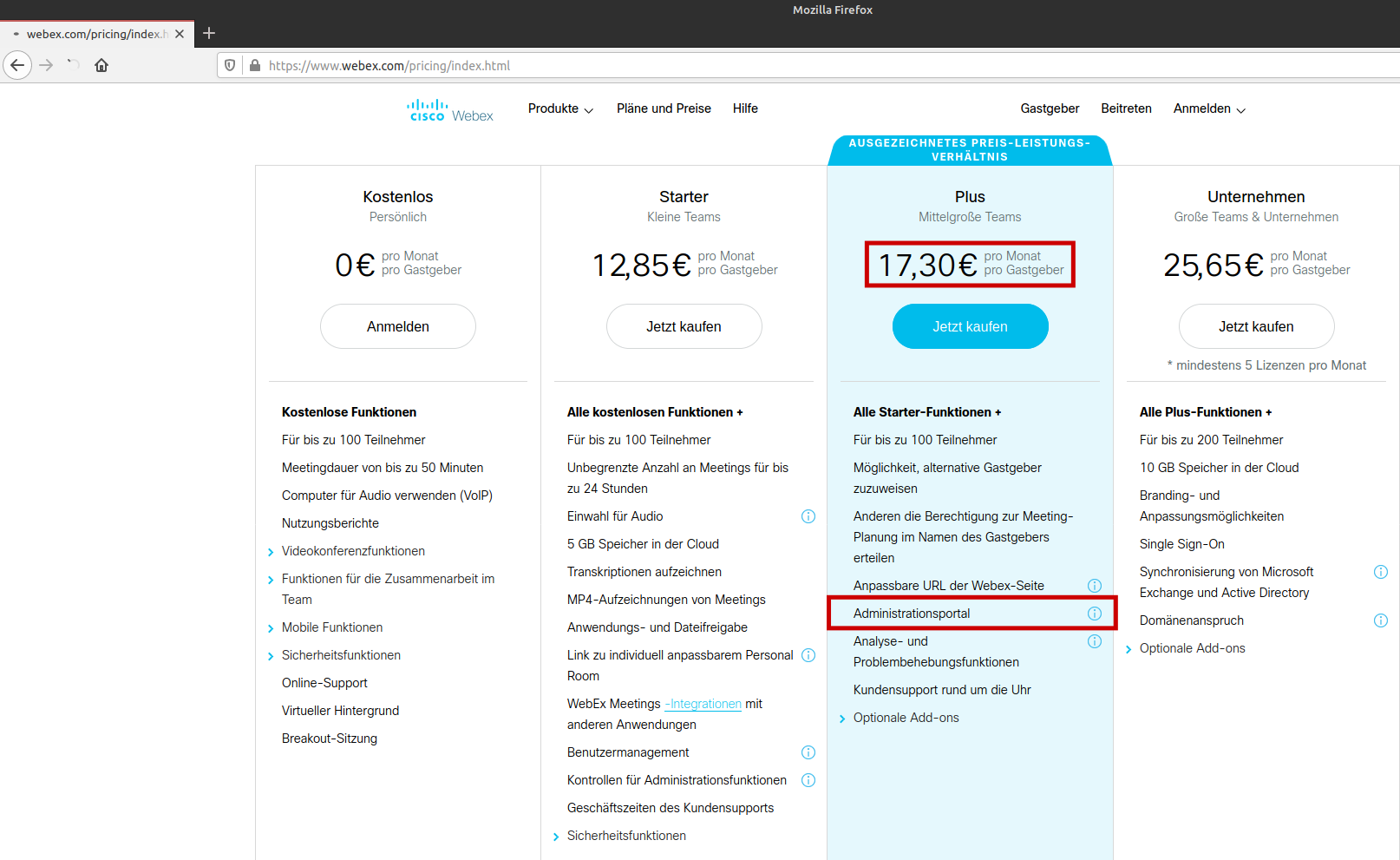
Task: Click the browser forward arrow button
Action: click(46, 65)
